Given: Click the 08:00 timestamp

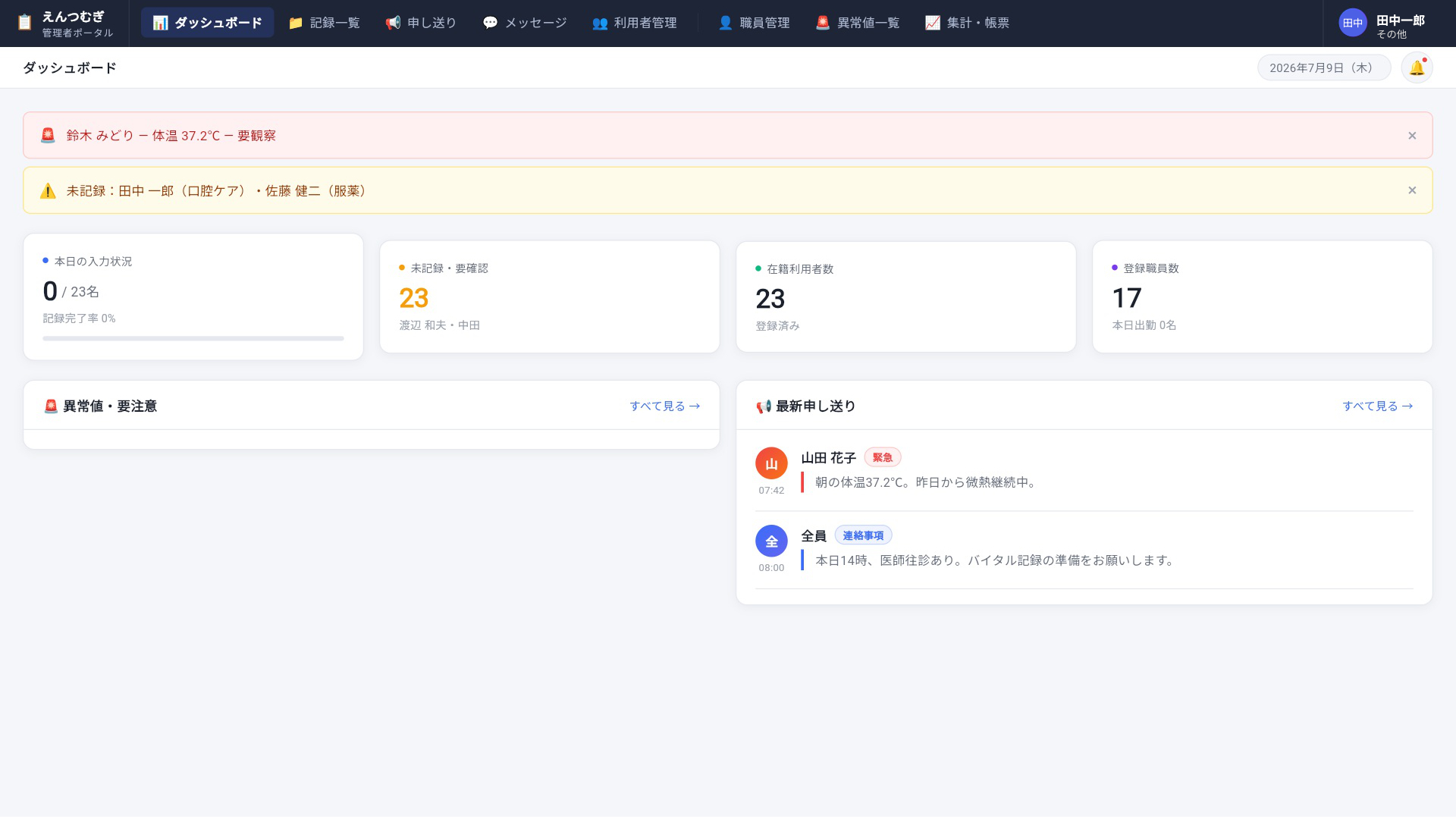Looking at the screenshot, I should [771, 568].
